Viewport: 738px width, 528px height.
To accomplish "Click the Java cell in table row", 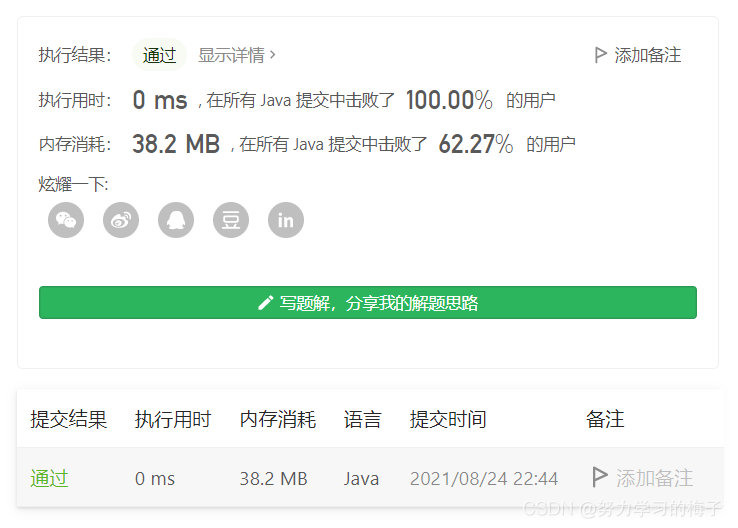I will pyautogui.click(x=361, y=479).
